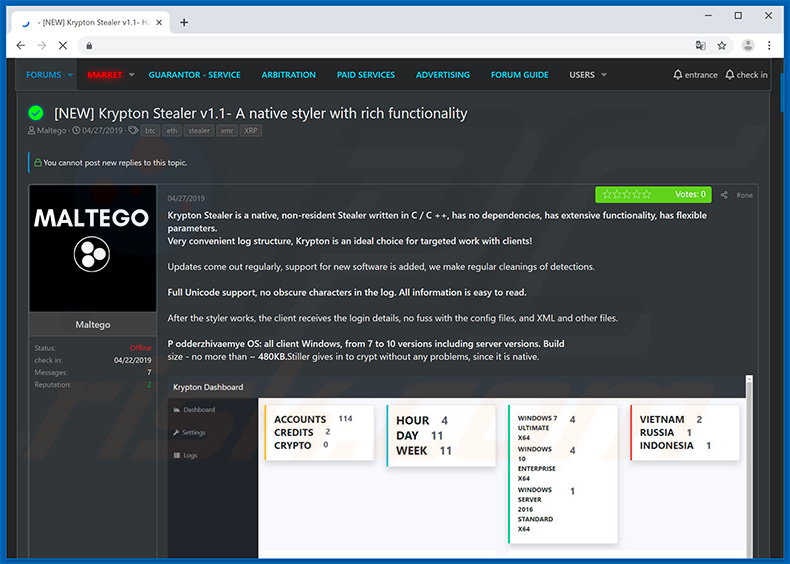Click the lock icon in the notice
This screenshot has height=564, width=790.
(38, 163)
